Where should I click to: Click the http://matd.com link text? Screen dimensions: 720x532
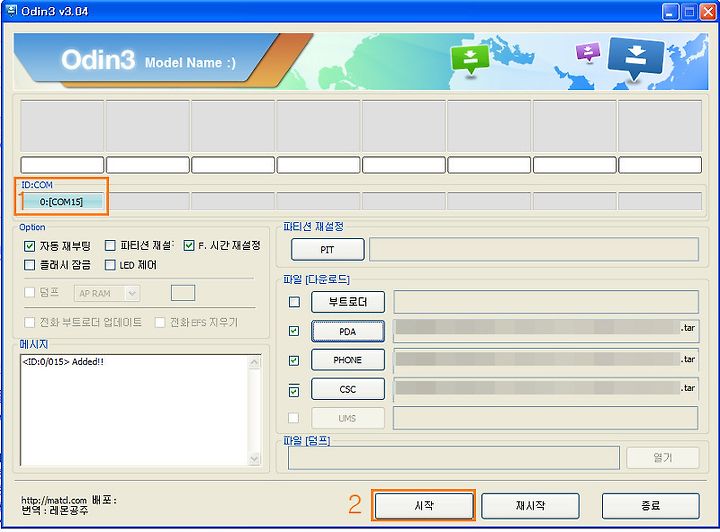pyautogui.click(x=54, y=500)
